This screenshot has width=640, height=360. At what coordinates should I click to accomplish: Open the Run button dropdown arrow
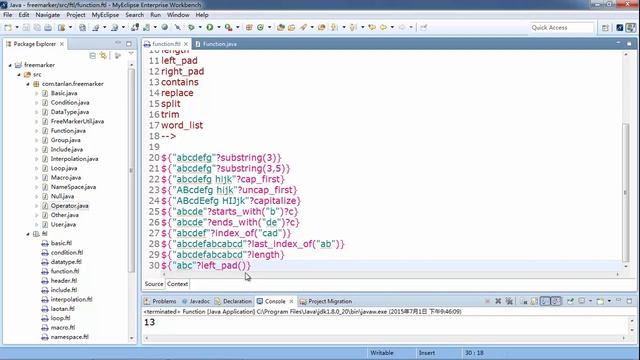click(218, 27)
